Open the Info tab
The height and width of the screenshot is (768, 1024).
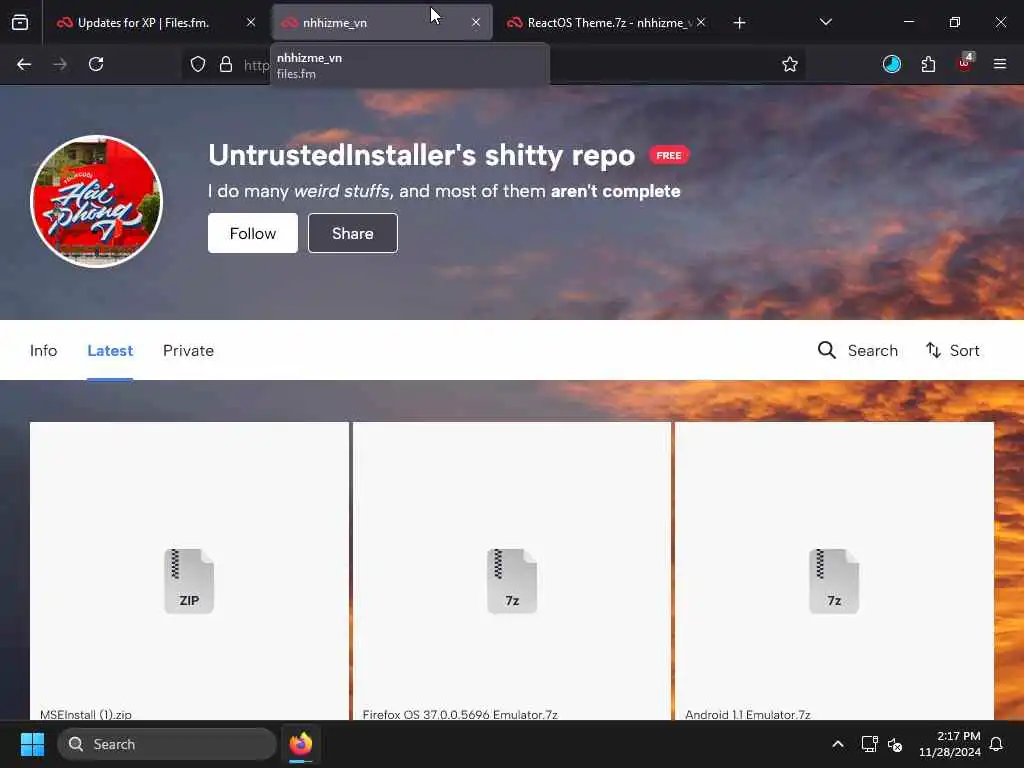click(x=43, y=351)
